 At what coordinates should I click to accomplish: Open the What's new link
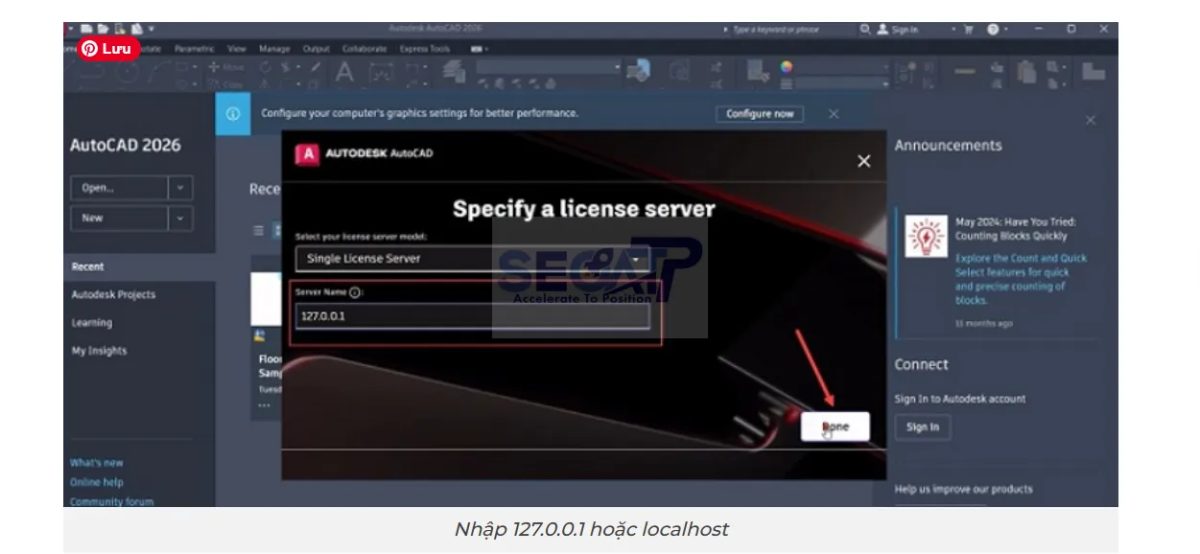[x=97, y=463]
